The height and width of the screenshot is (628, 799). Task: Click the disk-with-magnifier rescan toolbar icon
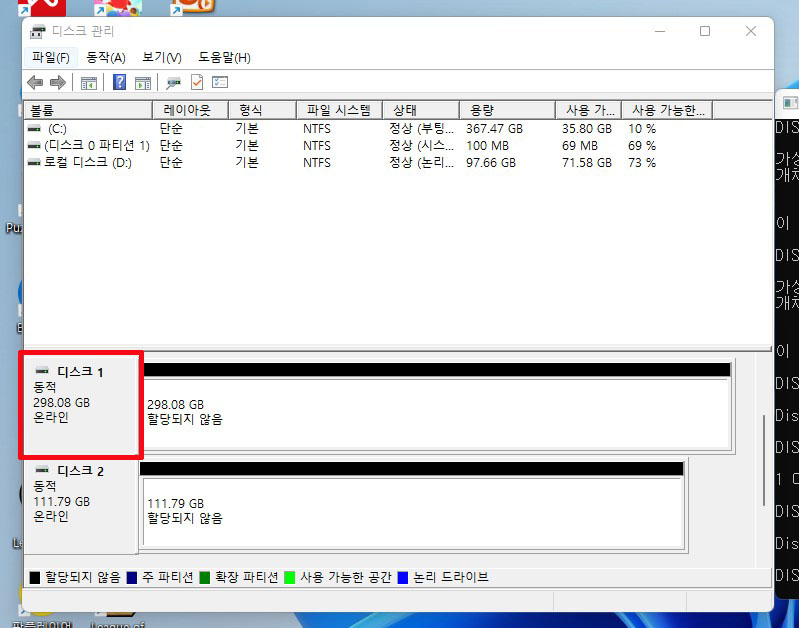pyautogui.click(x=173, y=83)
